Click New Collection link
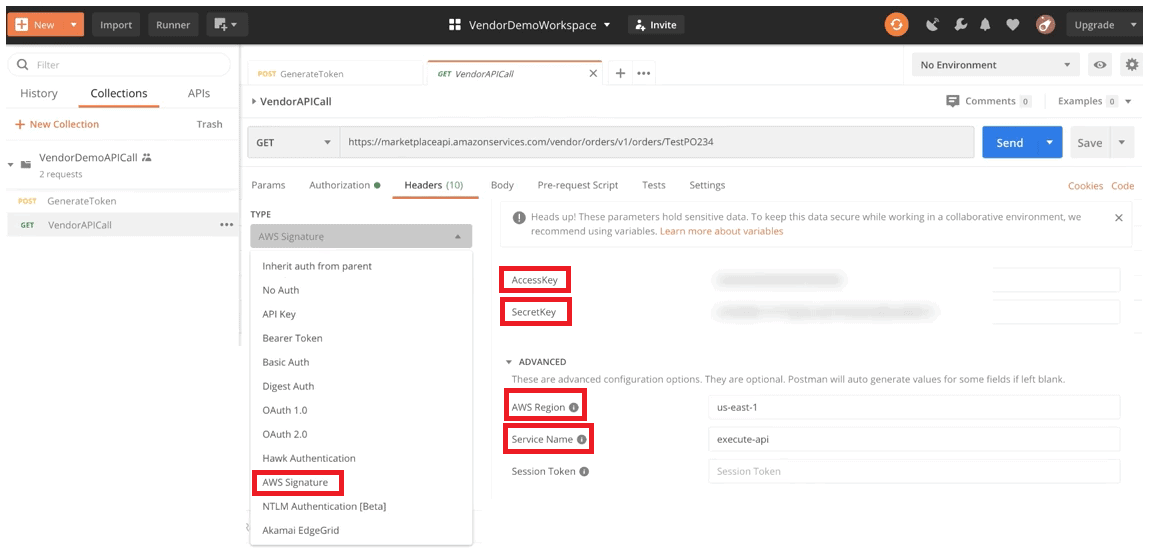Image resolution: width=1150 pixels, height=550 pixels. coord(56,124)
